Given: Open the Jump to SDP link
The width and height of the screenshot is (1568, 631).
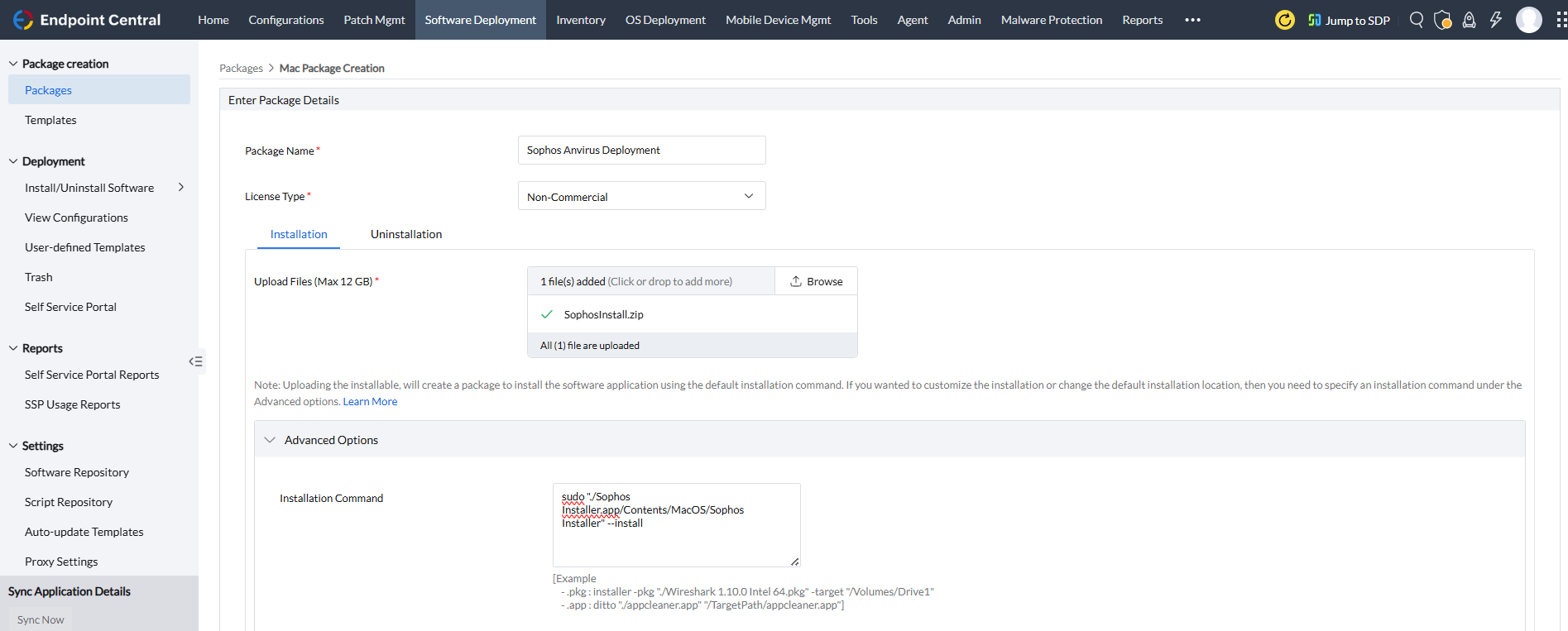Looking at the screenshot, I should tap(1349, 20).
